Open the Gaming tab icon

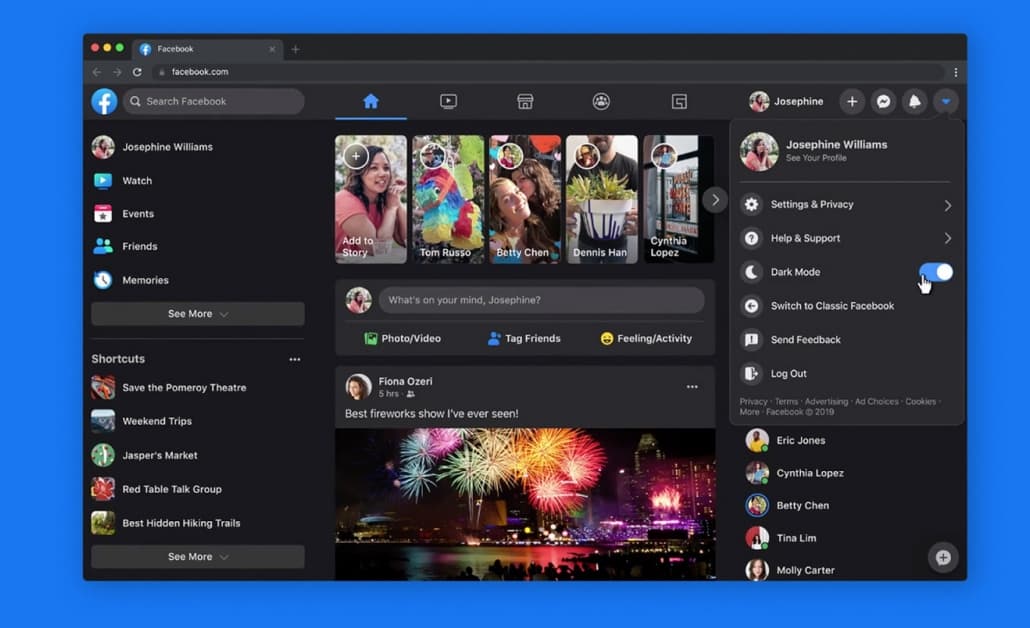[679, 101]
